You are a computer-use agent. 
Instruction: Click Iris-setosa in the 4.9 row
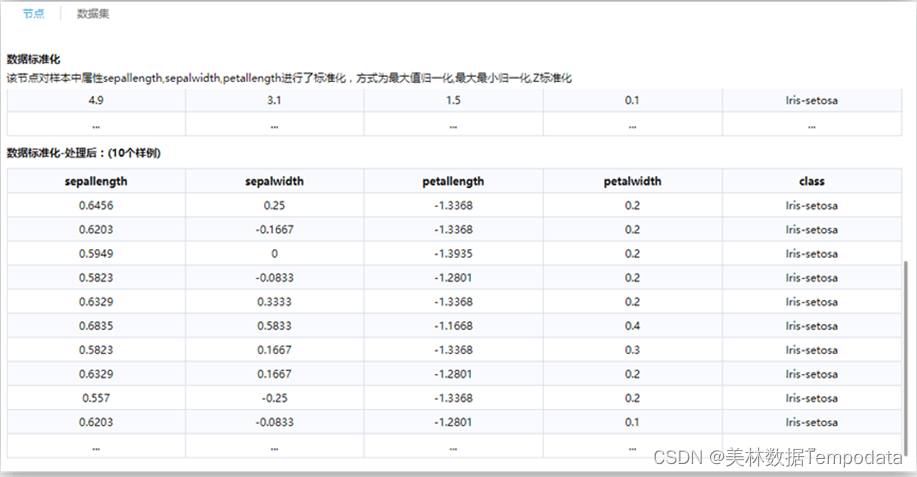(x=812, y=101)
